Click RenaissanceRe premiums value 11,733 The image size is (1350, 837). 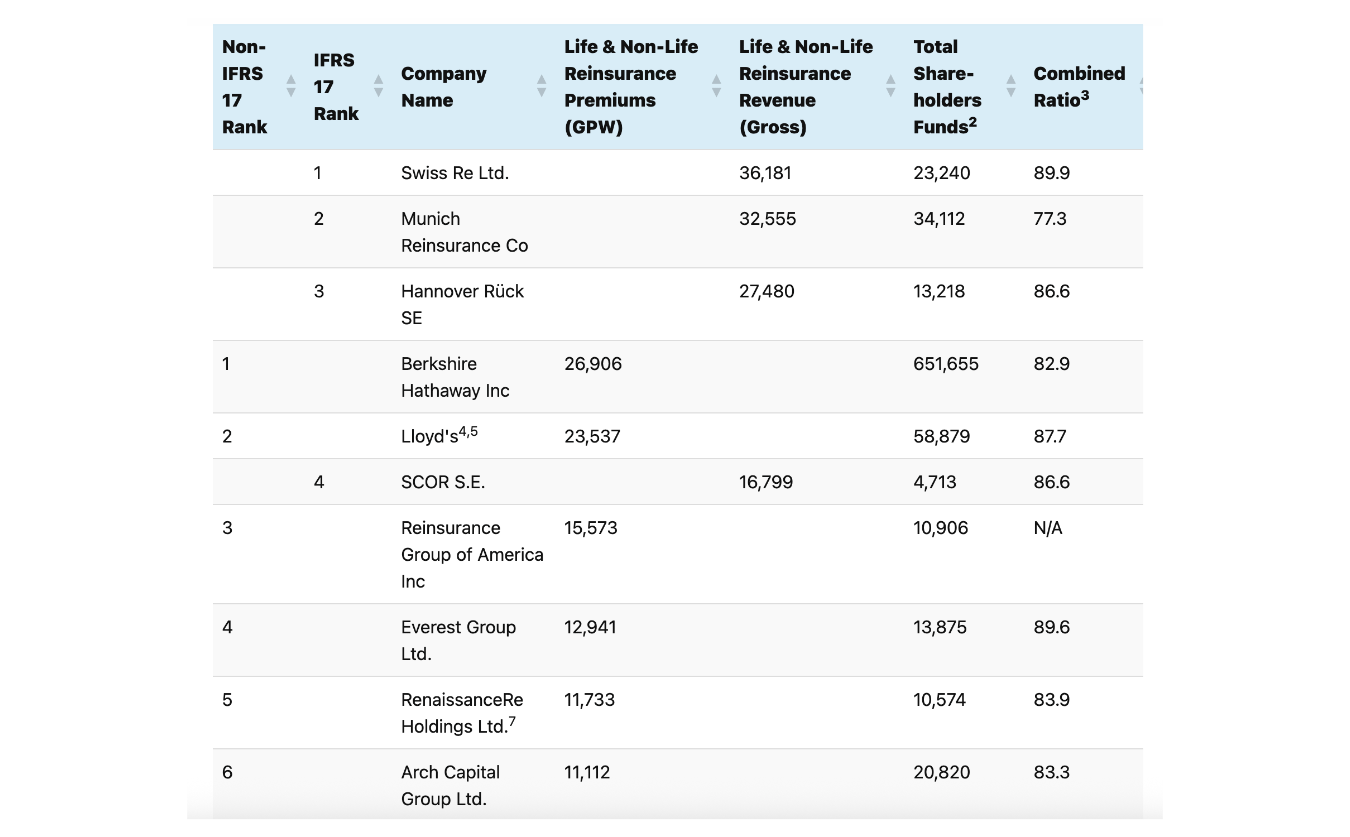click(589, 700)
